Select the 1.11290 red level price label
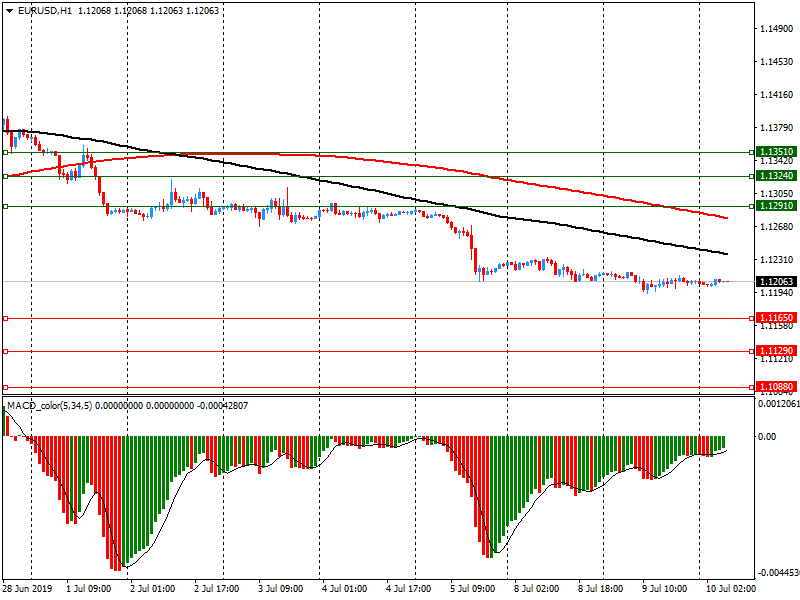Viewport: 800px width, 600px height. tap(776, 351)
